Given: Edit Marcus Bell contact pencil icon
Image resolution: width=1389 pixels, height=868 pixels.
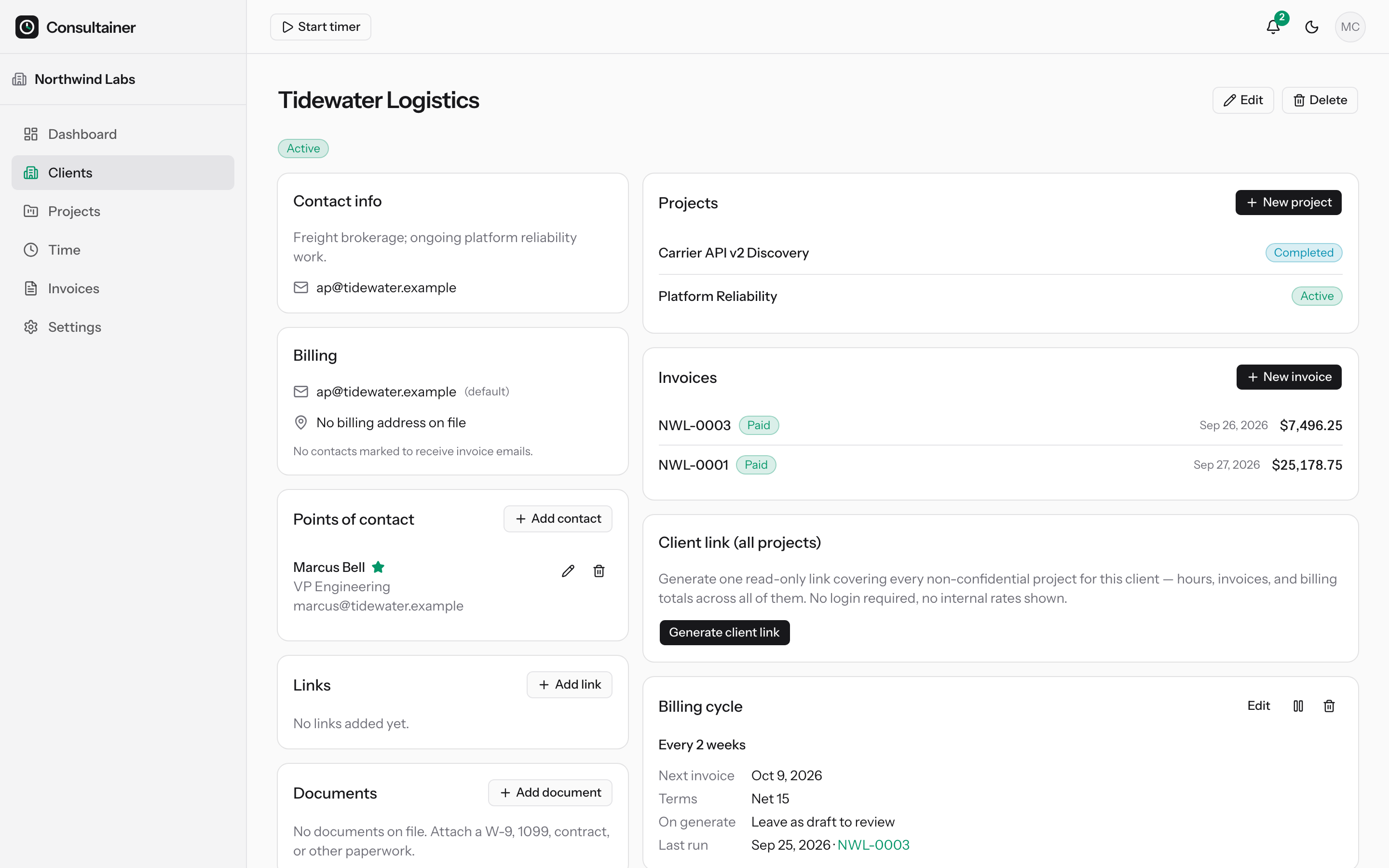Looking at the screenshot, I should (x=568, y=570).
